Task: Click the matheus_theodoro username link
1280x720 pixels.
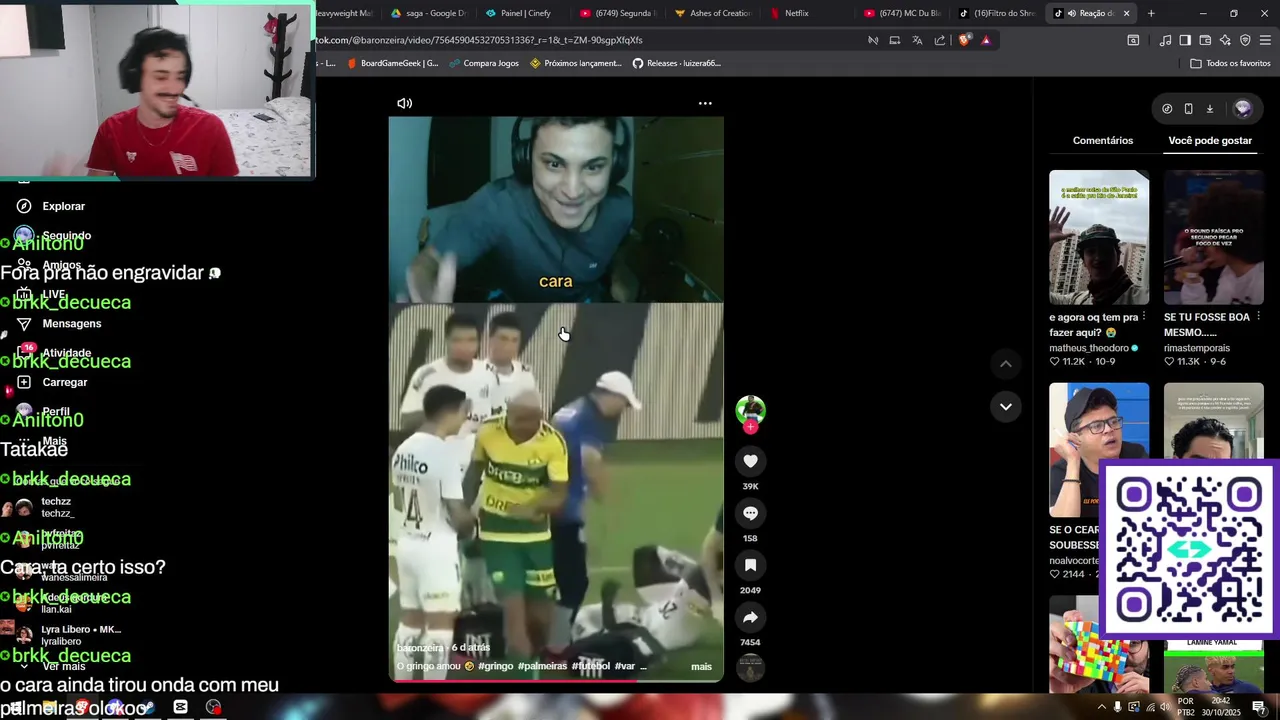Action: [x=1089, y=348]
